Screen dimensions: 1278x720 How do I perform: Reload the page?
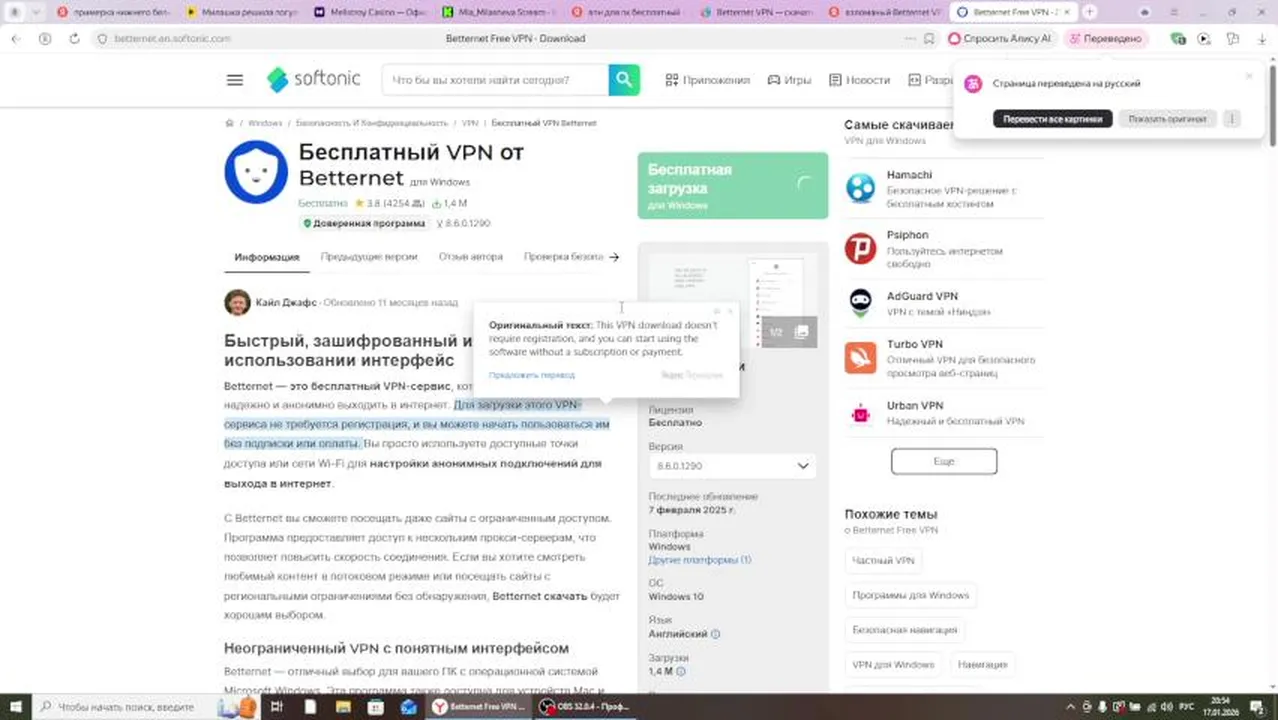tap(74, 38)
